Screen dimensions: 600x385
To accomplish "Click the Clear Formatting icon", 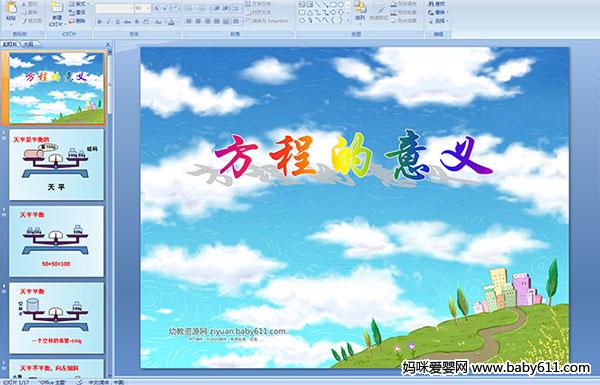I will click(176, 8).
